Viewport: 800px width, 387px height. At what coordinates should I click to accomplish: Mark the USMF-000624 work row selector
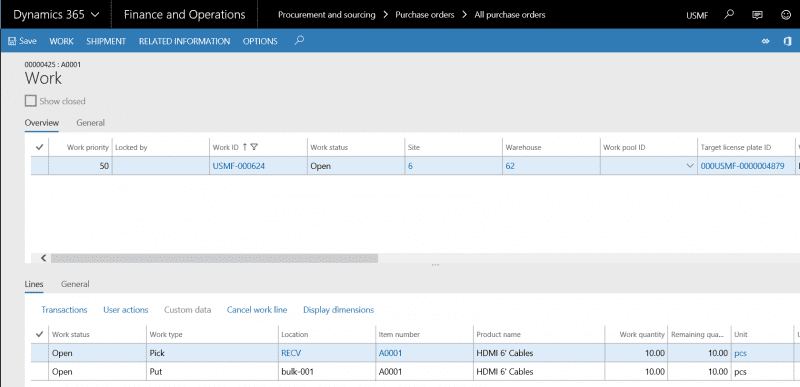39,166
